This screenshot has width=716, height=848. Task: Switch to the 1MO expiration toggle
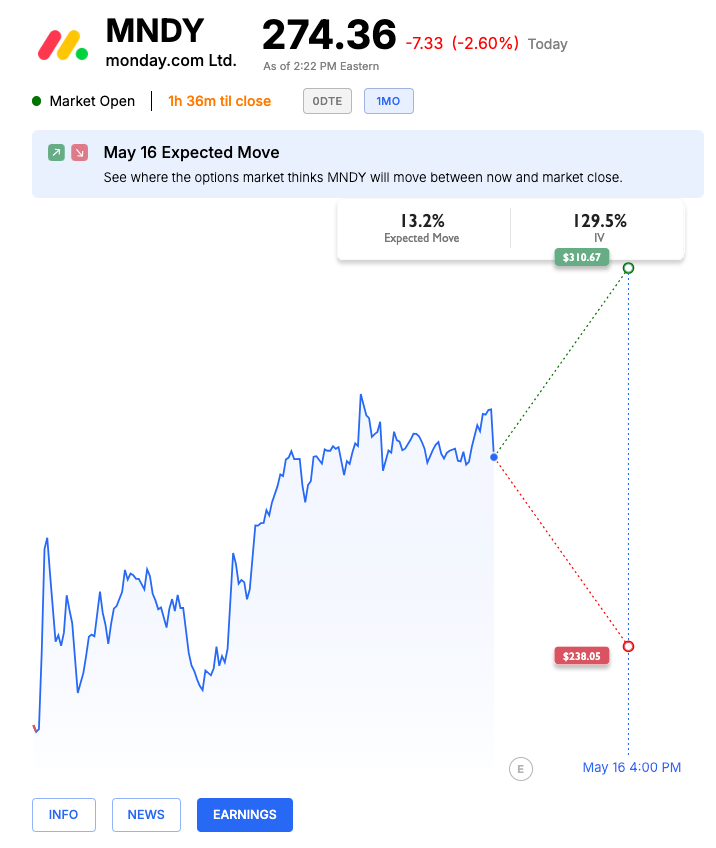point(388,101)
